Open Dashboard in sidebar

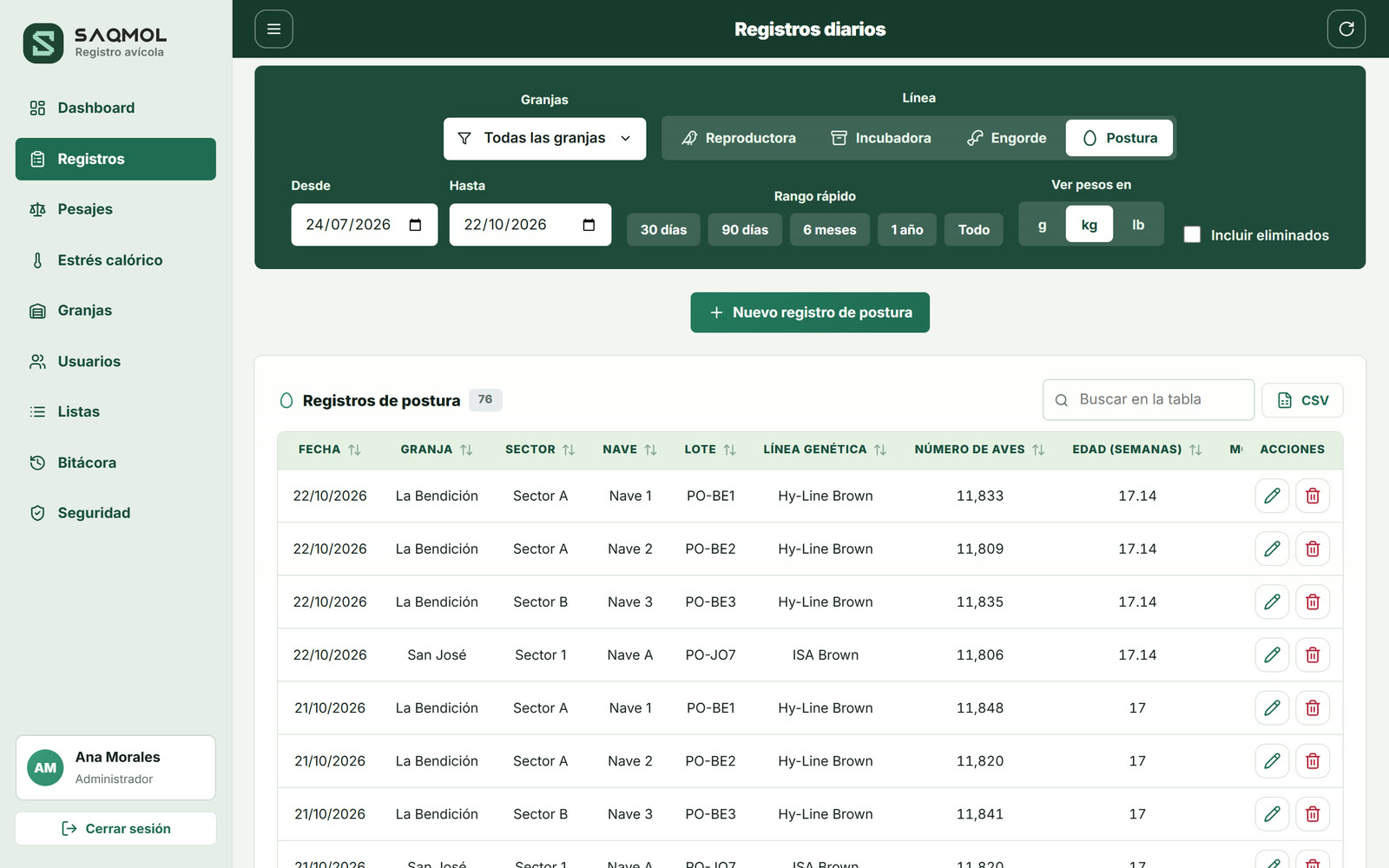[x=115, y=108]
